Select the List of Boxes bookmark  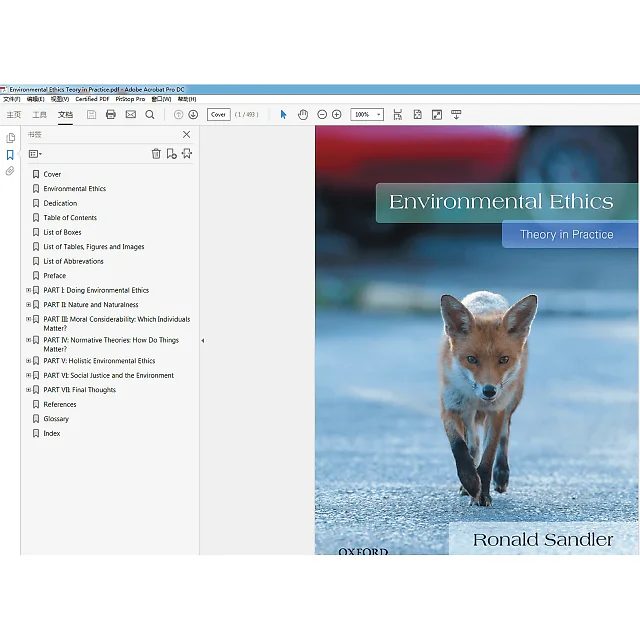click(x=62, y=232)
